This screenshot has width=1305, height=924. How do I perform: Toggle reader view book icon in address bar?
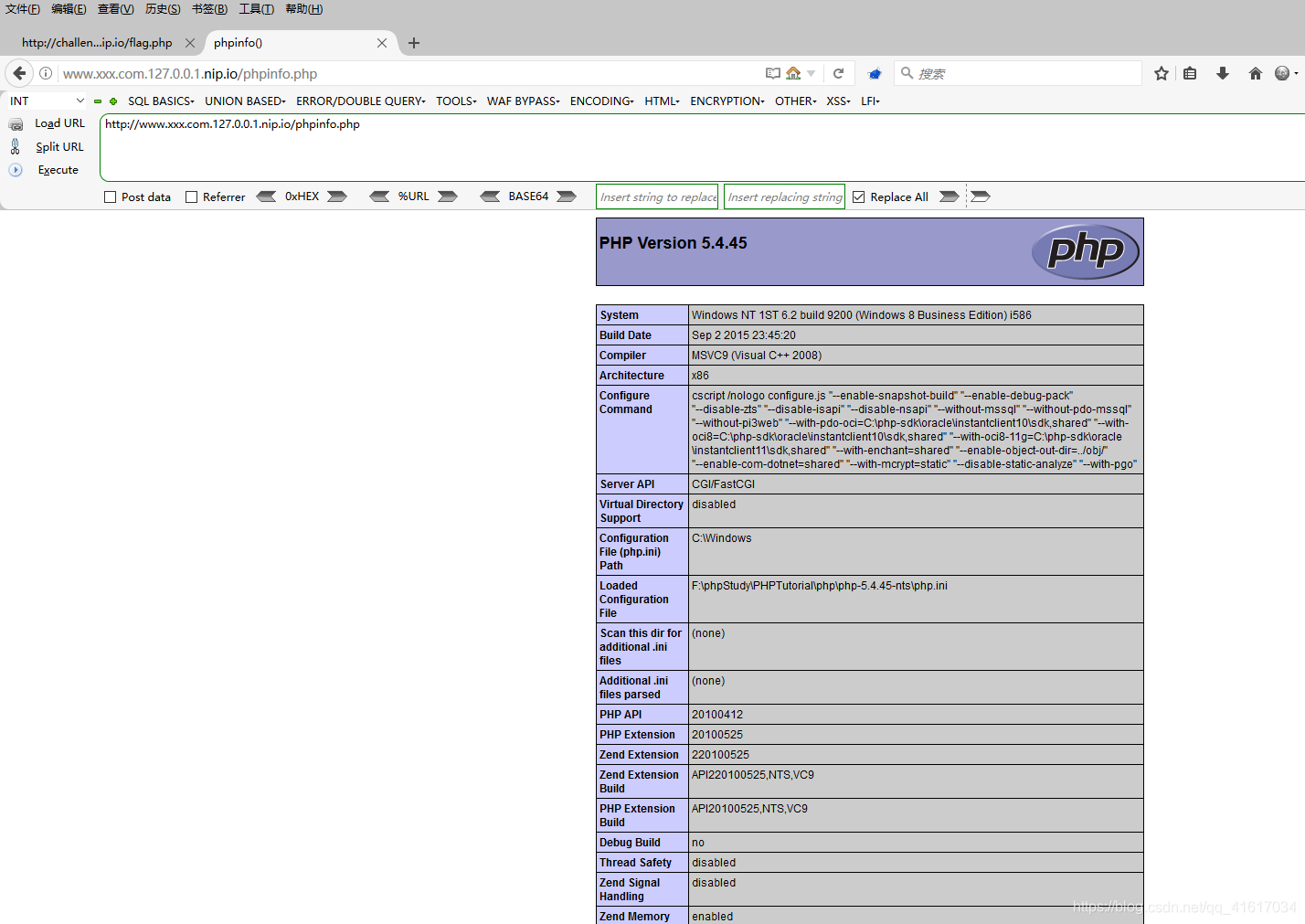point(773,73)
